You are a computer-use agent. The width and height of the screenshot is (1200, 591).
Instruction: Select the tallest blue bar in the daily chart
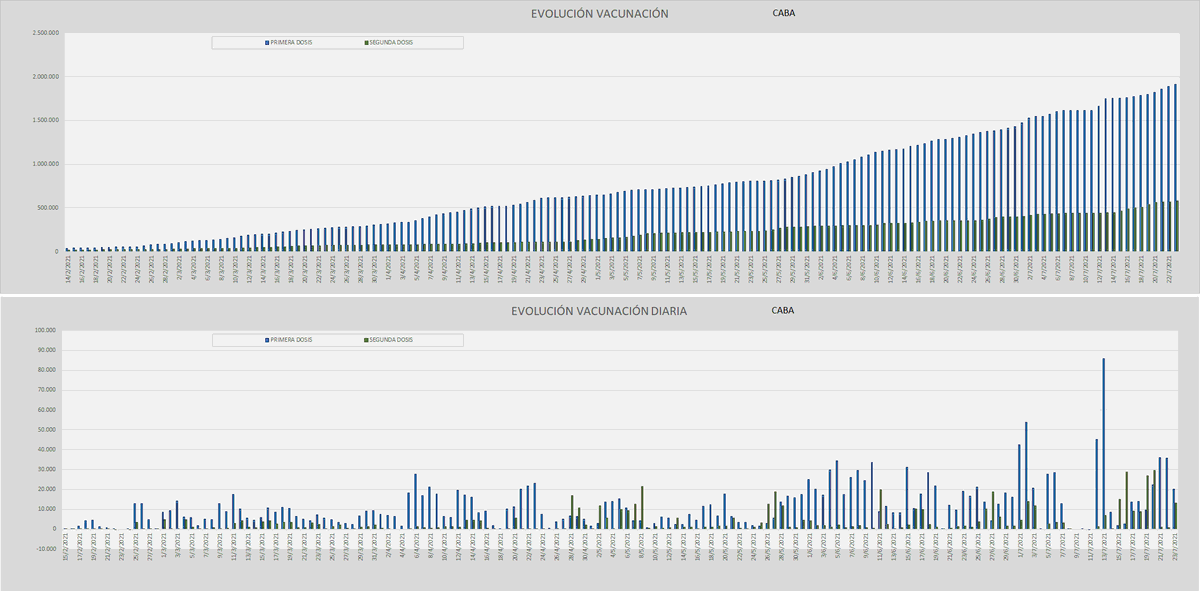pyautogui.click(x=1103, y=443)
